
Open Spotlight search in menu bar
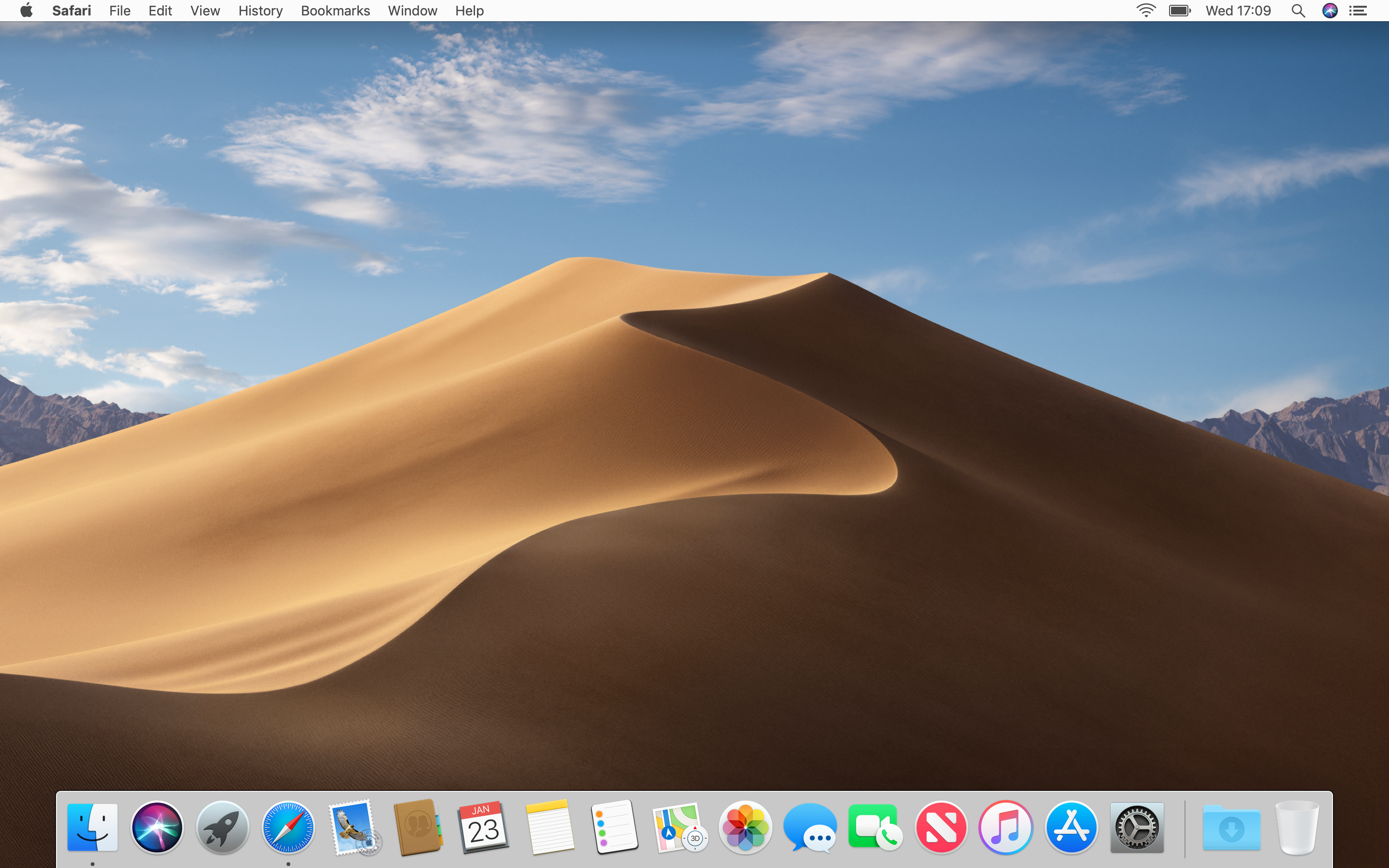1298,10
